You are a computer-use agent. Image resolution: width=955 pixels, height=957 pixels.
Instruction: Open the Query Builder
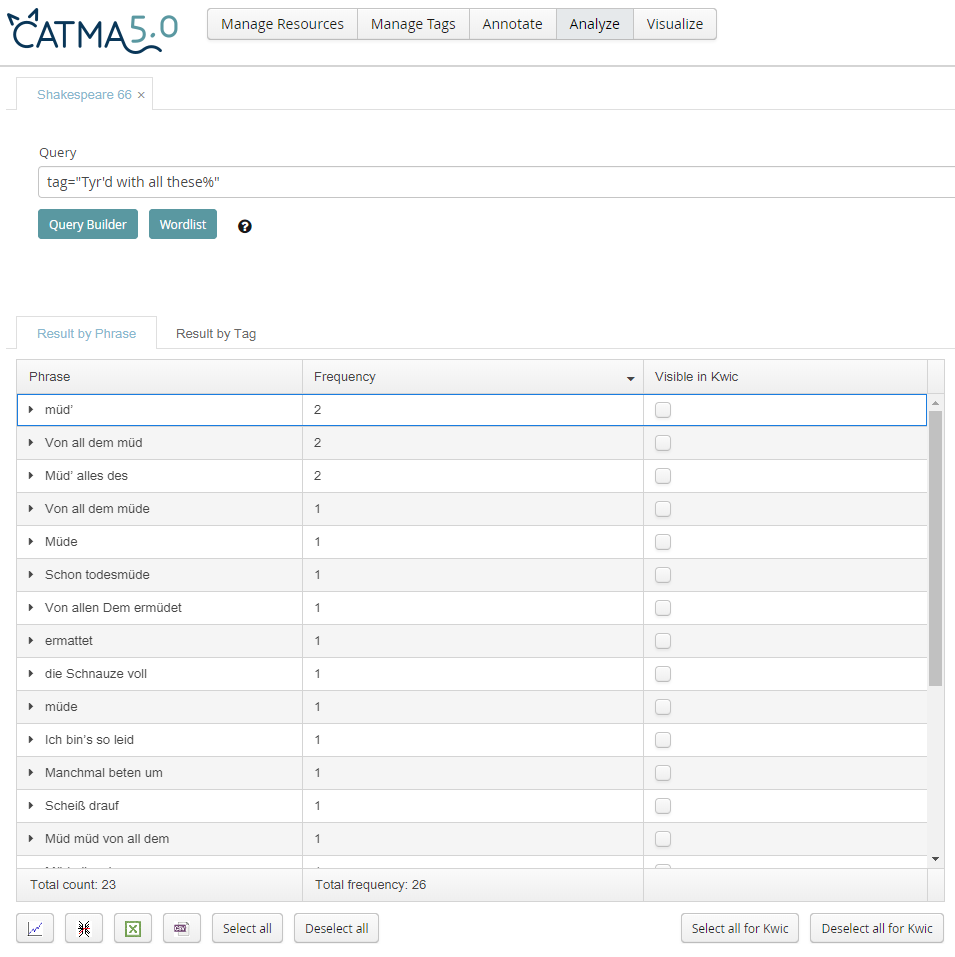[x=88, y=225]
